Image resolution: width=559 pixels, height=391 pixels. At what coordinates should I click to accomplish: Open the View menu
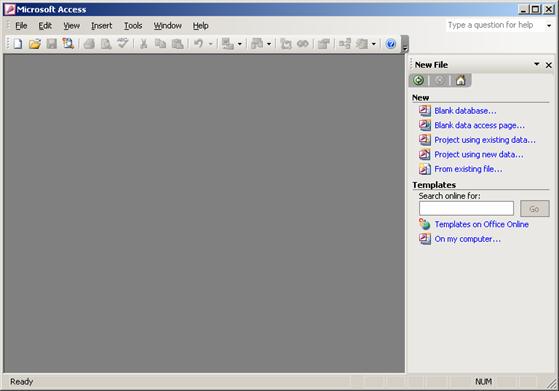pyautogui.click(x=71, y=26)
